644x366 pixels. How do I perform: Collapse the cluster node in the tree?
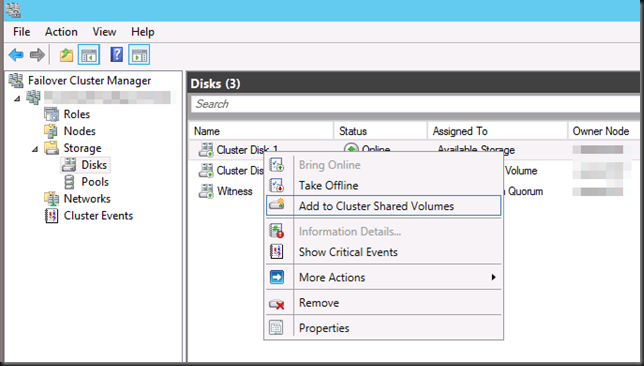pos(17,99)
